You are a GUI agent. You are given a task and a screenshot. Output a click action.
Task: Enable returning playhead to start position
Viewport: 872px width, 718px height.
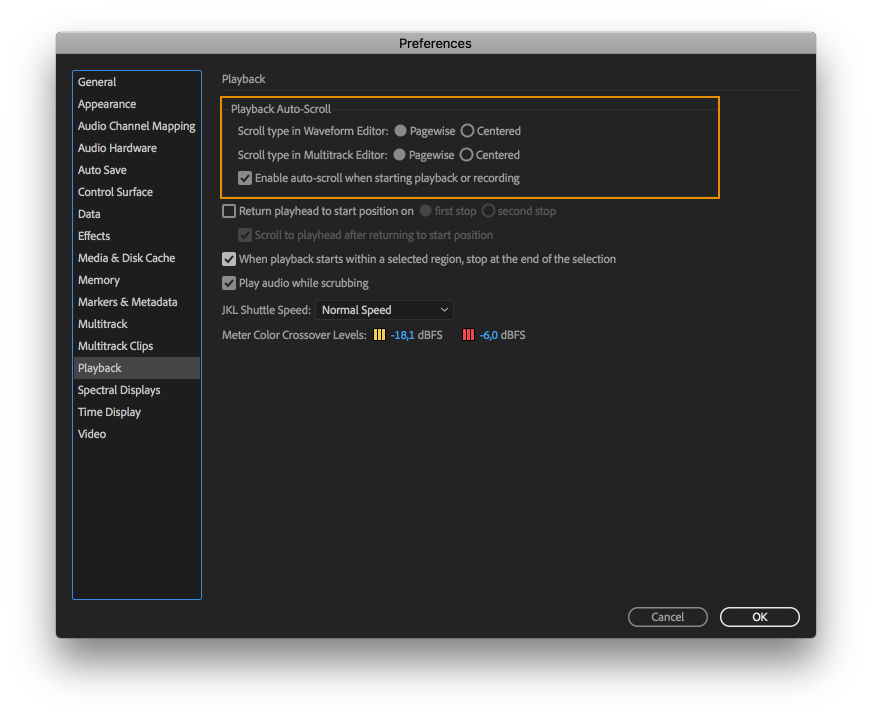(x=229, y=211)
